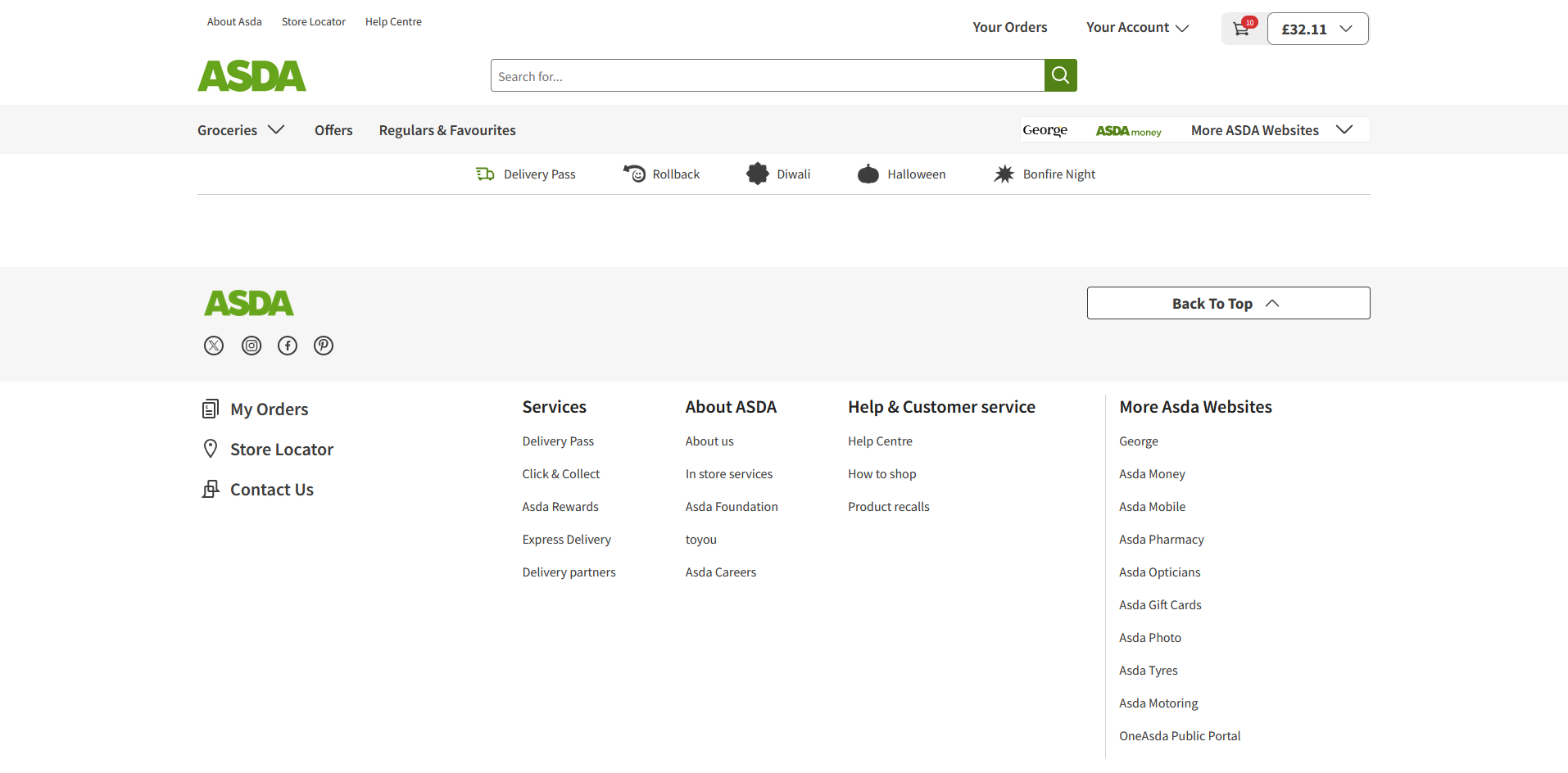Click the ASDA Money logo
Viewport: 1568px width, 773px height.
coord(1128,131)
